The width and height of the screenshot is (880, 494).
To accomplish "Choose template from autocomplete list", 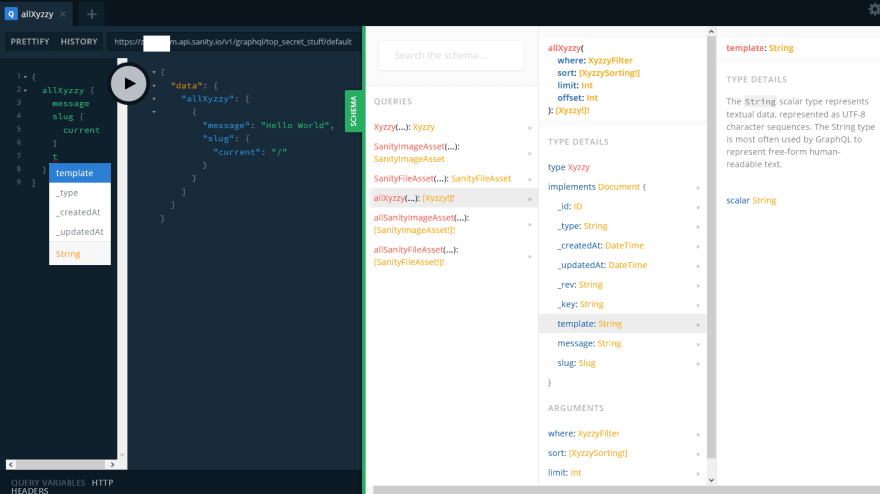I will pyautogui.click(x=80, y=173).
